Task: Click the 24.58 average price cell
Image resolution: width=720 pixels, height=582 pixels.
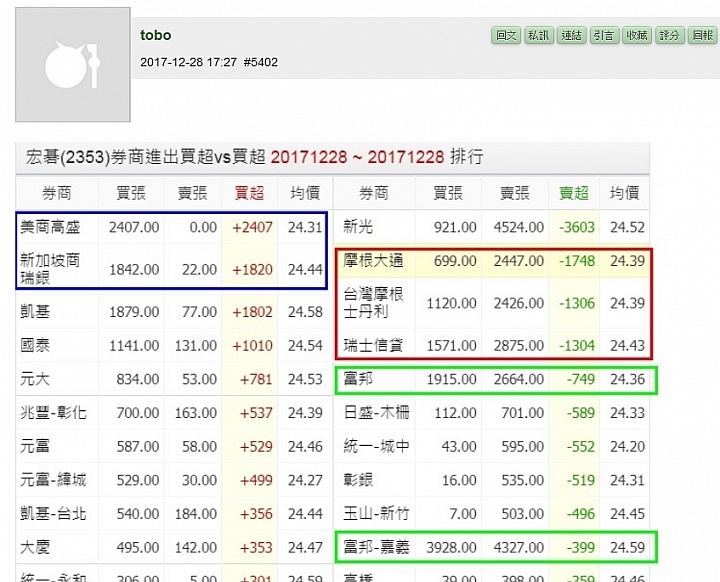Action: (x=305, y=312)
